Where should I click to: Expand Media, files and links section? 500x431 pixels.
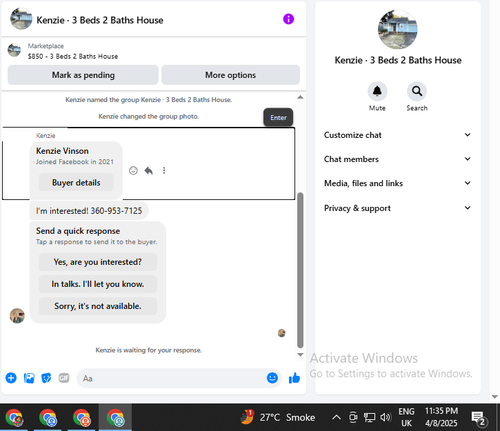[x=397, y=183]
